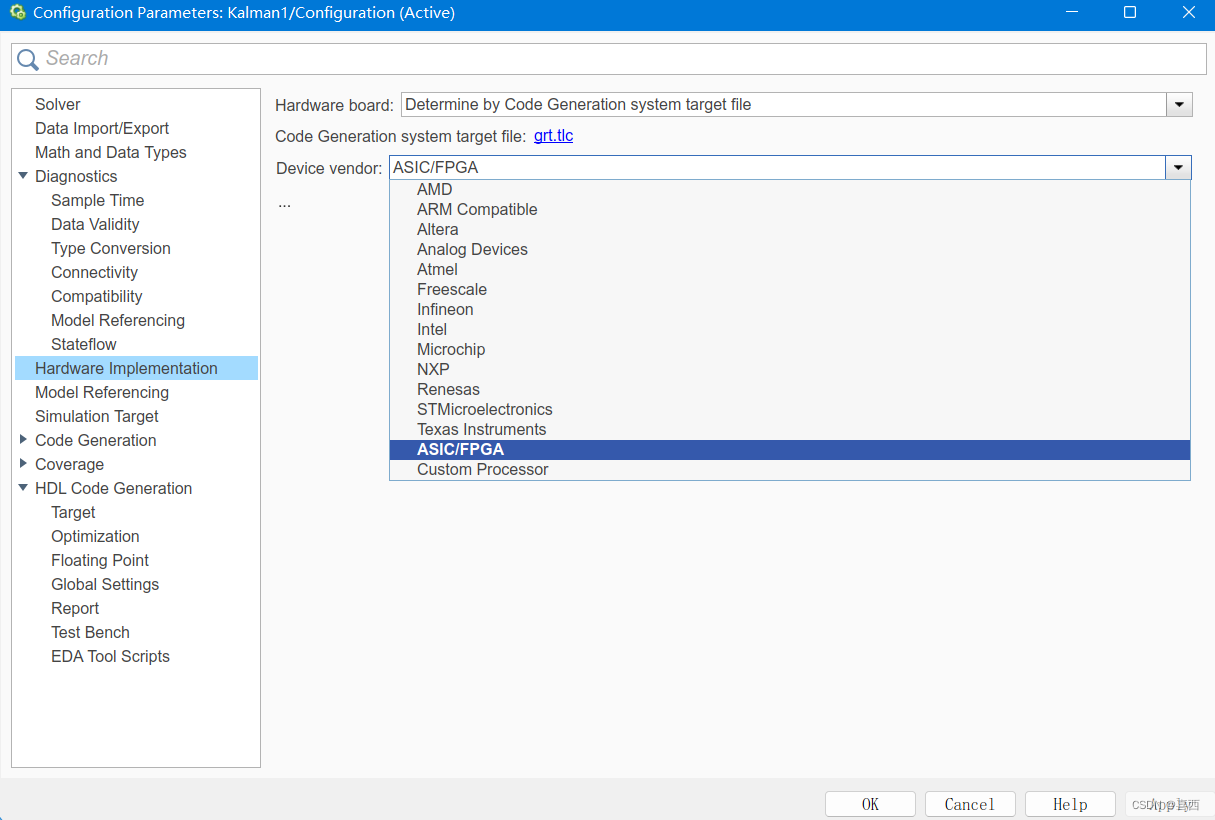Viewport: 1215px width, 820px height.
Task: Open the Hardware board dropdown arrow
Action: click(x=1179, y=105)
